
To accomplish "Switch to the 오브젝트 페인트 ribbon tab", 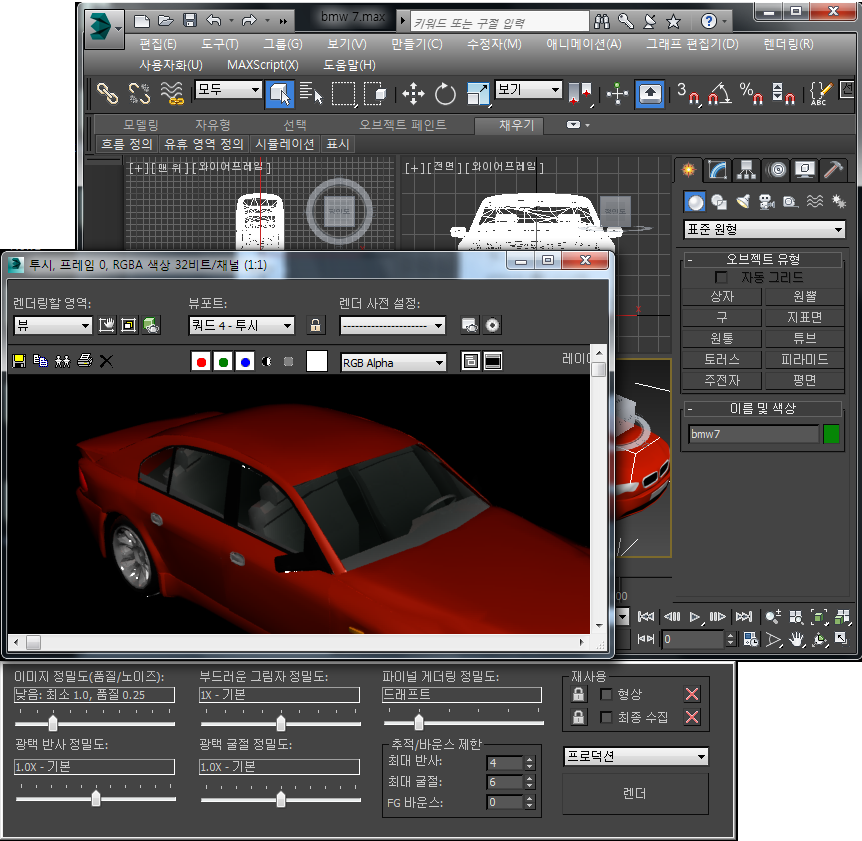I will pyautogui.click(x=403, y=125).
